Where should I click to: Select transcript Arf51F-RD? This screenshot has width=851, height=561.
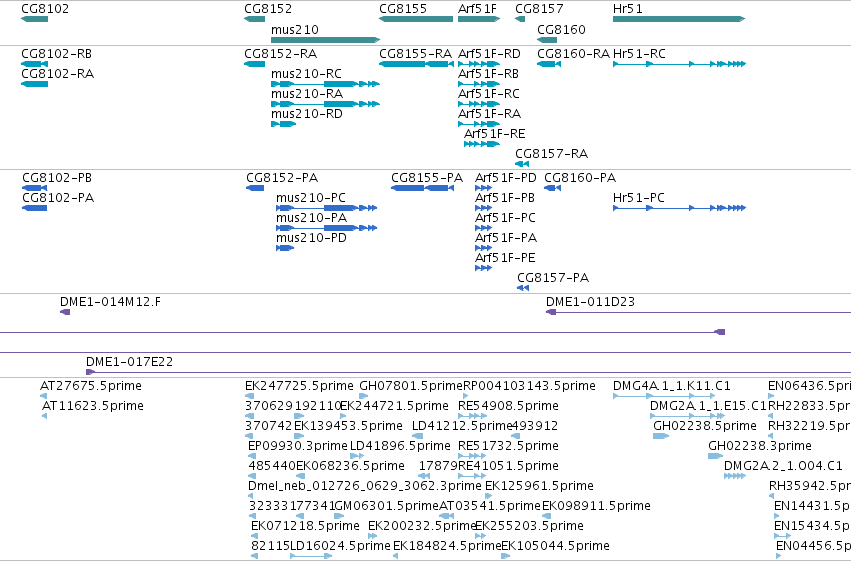click(x=479, y=64)
